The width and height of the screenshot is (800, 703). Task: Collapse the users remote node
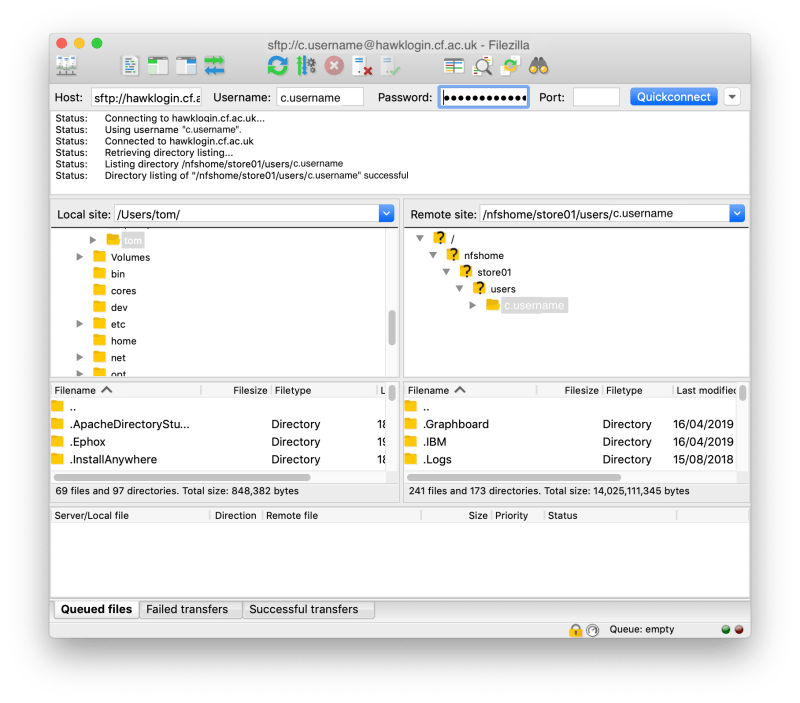click(460, 288)
